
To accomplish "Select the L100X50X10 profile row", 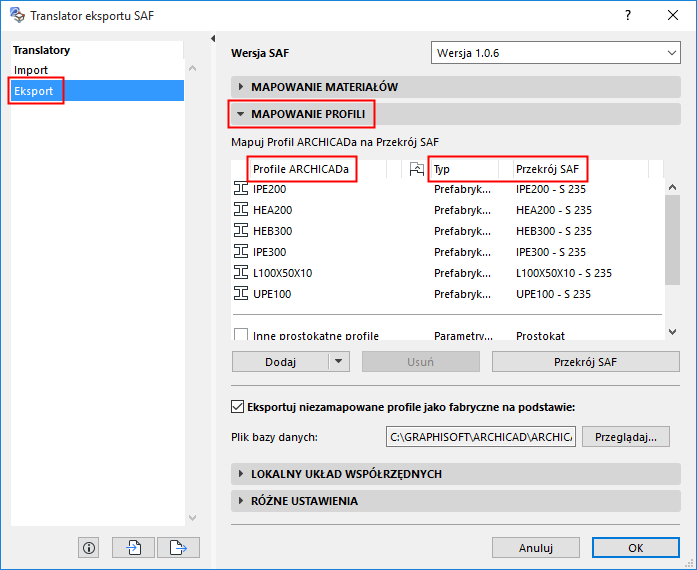I will 448,273.
